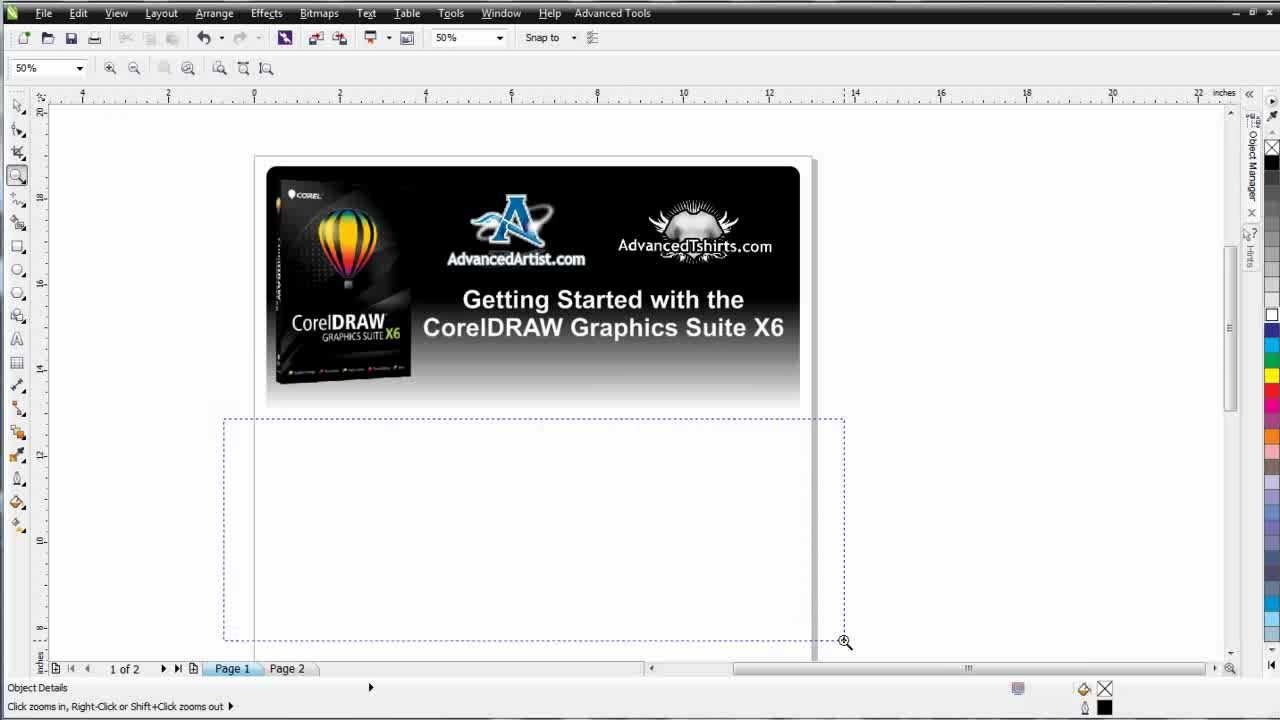Screen dimensions: 1280x720
Task: Switch to Page 1 tab
Action: tap(232, 668)
